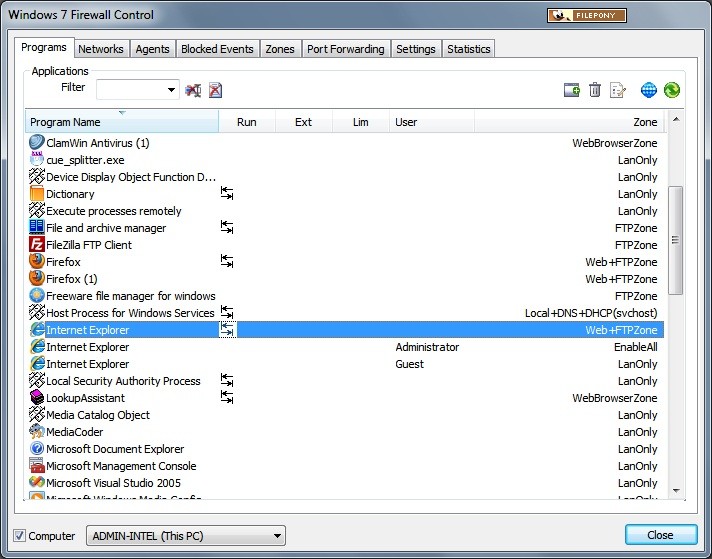
Task: Click LanOnly zone for MediaCoder
Action: tap(637, 432)
